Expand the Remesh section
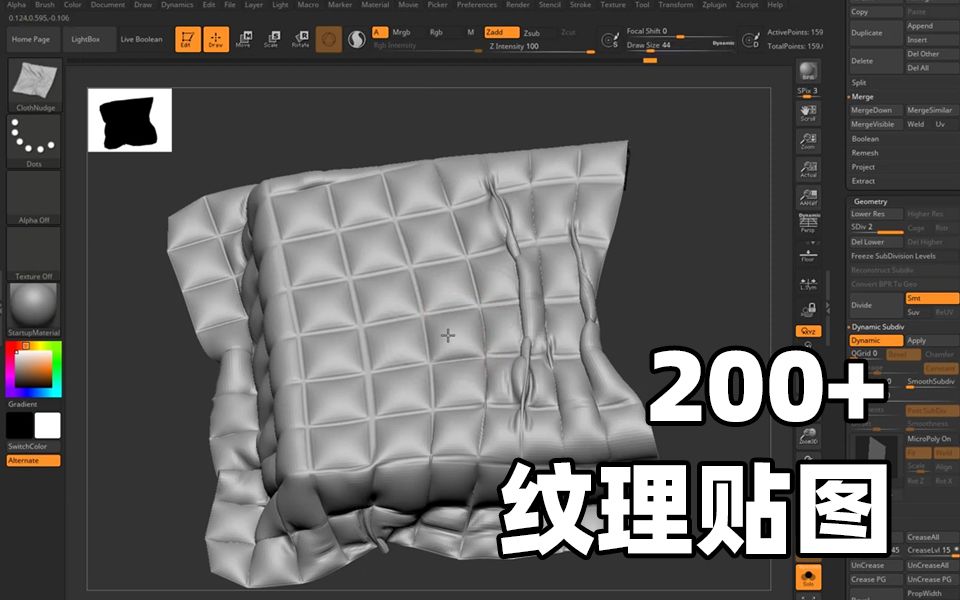The height and width of the screenshot is (600, 960). tap(864, 153)
